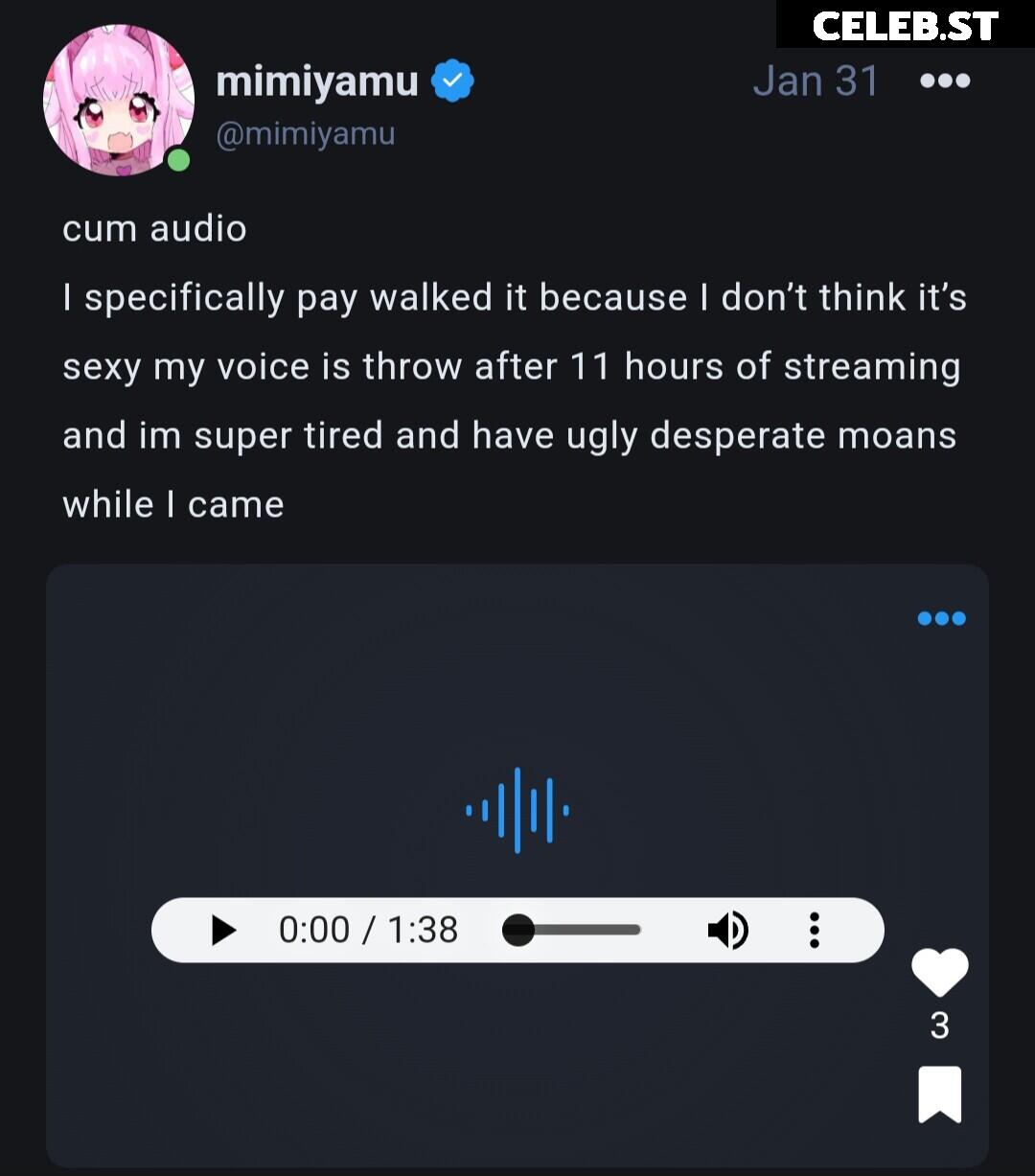1035x1176 pixels.
Task: Like the post with the heart icon
Action: point(939,973)
